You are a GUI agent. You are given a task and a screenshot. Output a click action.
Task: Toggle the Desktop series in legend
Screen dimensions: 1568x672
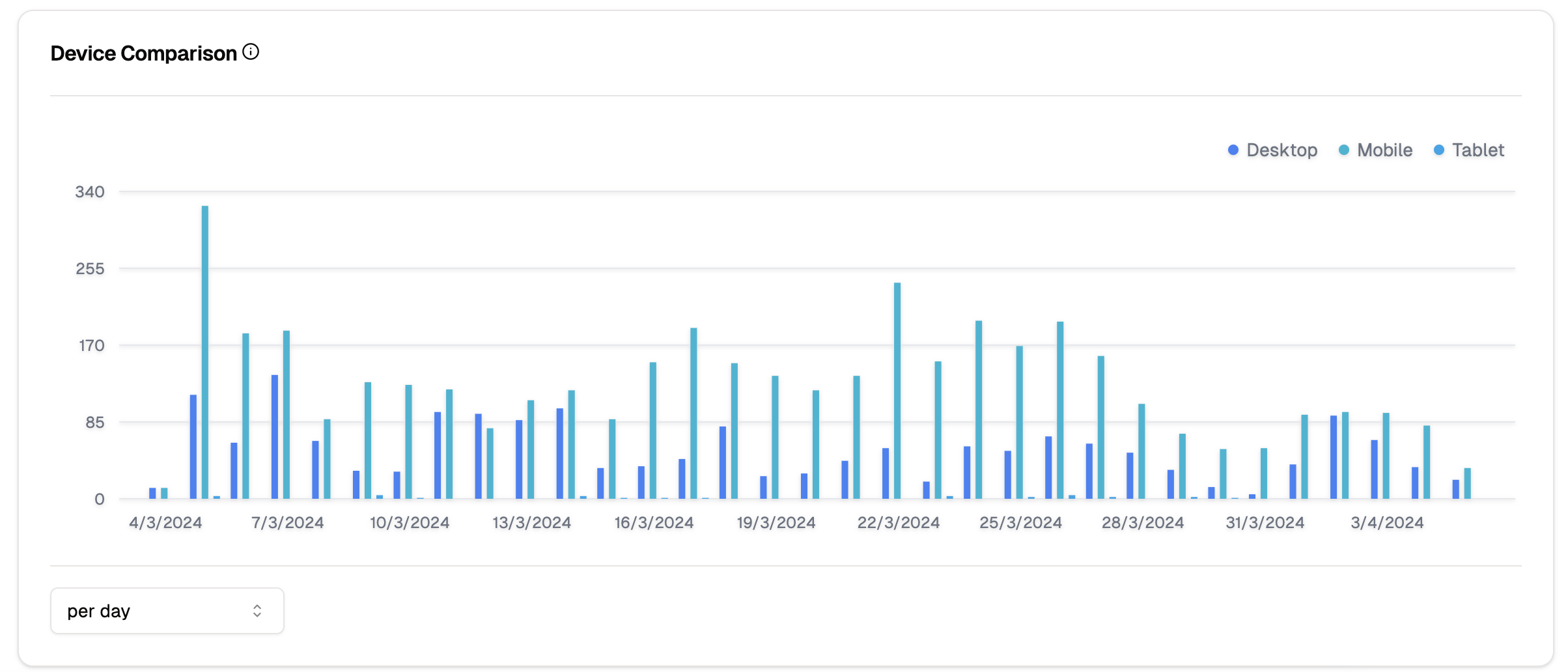click(1273, 150)
